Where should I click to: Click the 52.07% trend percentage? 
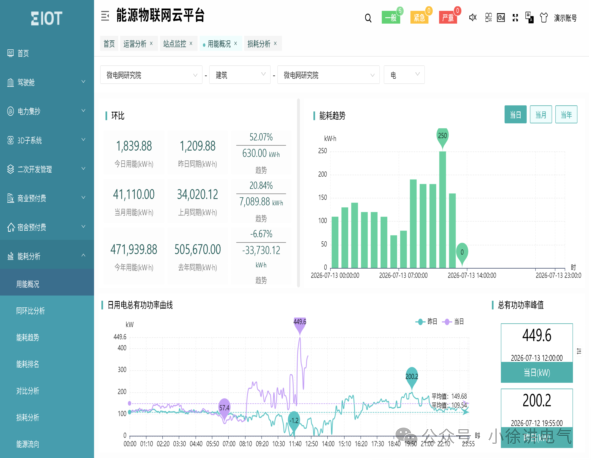261,137
